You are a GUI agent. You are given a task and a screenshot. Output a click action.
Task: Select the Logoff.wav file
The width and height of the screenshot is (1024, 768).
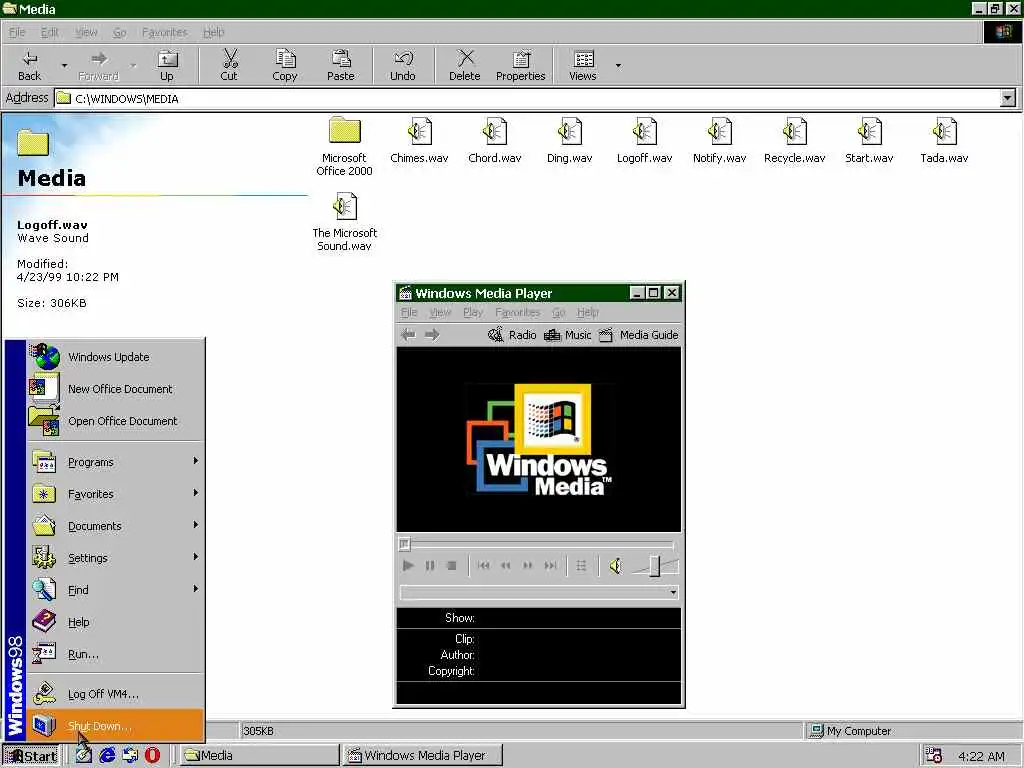click(645, 140)
